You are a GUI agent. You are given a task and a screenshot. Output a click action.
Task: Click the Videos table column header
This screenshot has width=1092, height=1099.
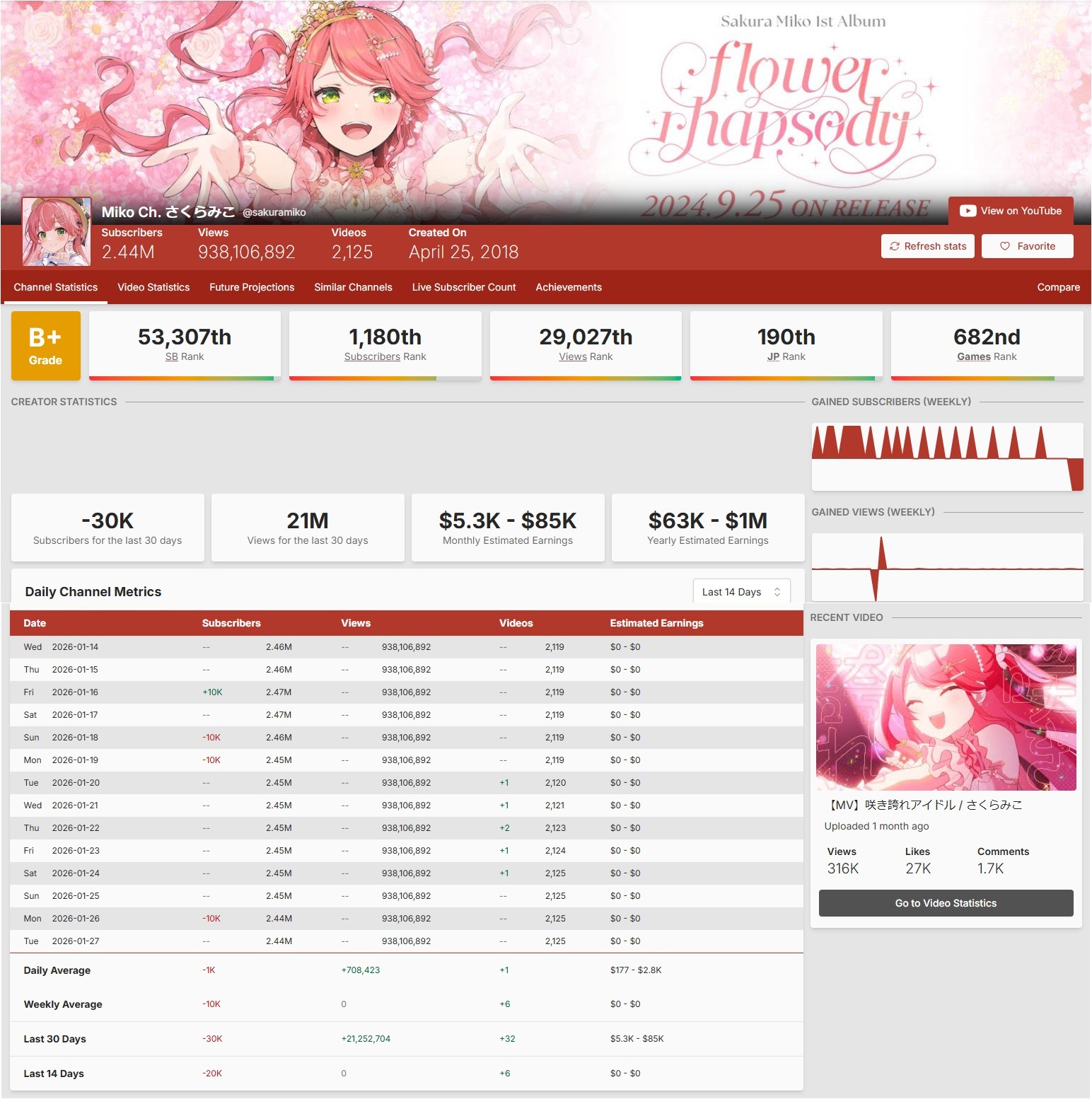(x=516, y=623)
